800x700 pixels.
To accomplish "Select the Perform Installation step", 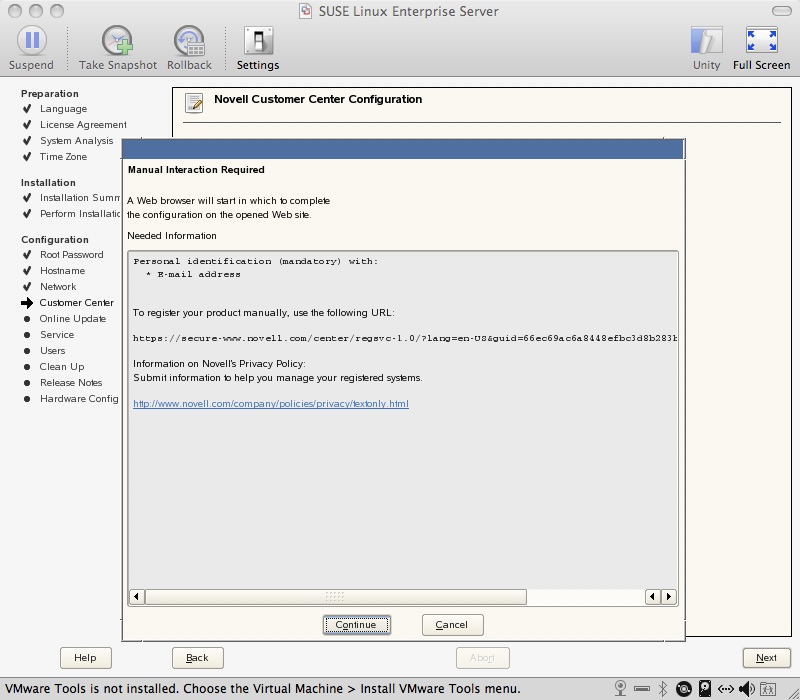I will tap(80, 214).
